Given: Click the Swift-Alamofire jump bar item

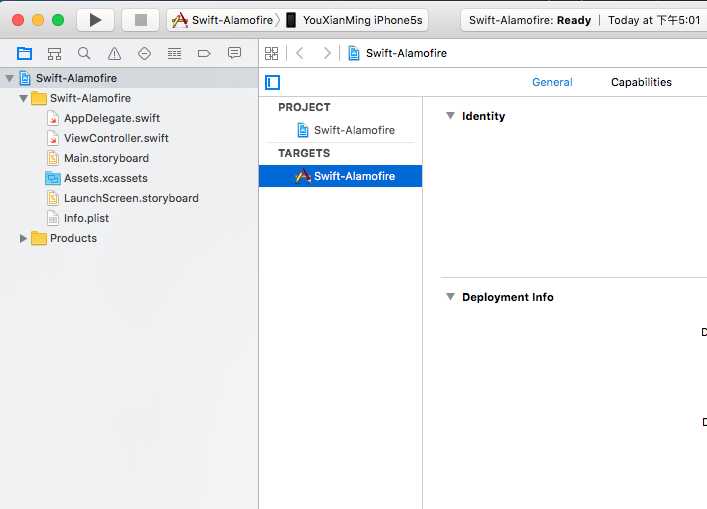Looking at the screenshot, I should click(x=398, y=53).
